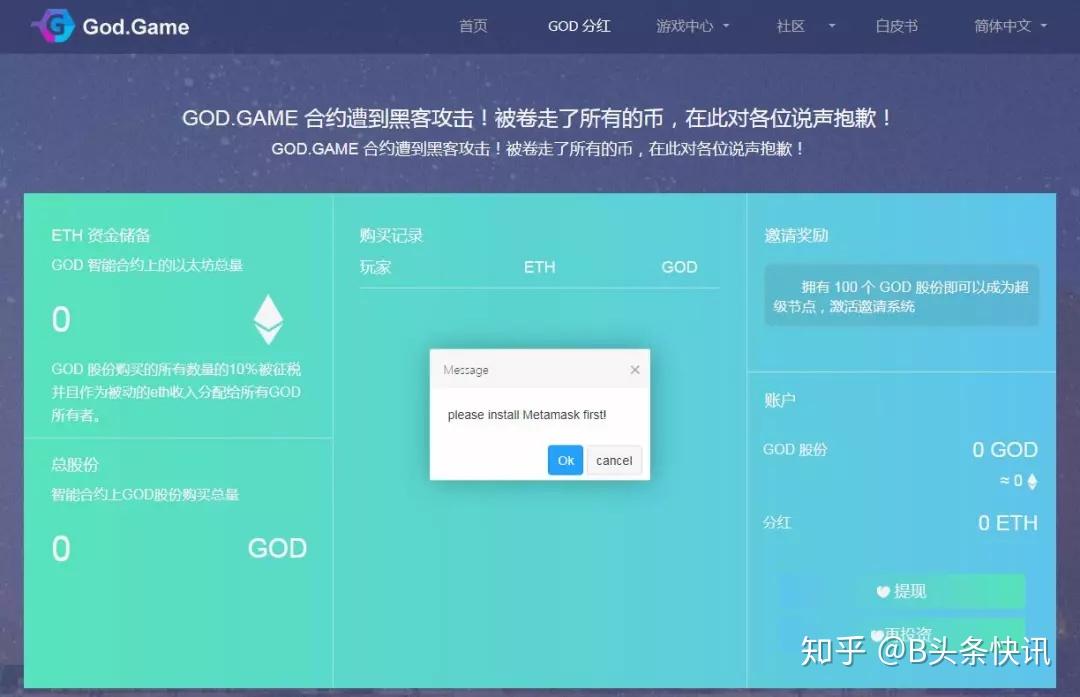Click the God.Game hexagon logo icon
Viewport: 1080px width, 697px height.
pyautogui.click(x=53, y=25)
